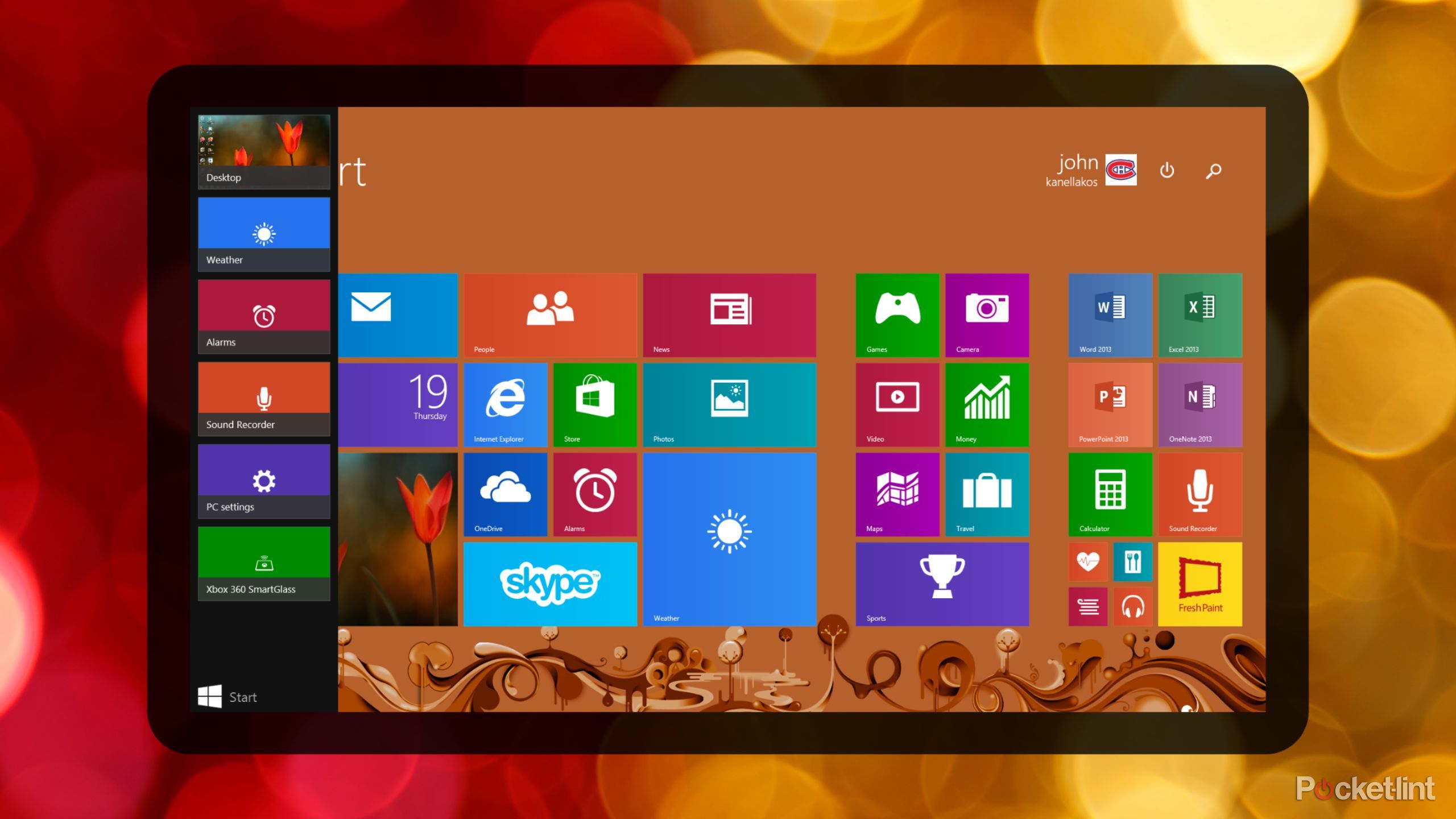1456x819 pixels.
Task: Open the OneDrive tile
Action: [505, 494]
